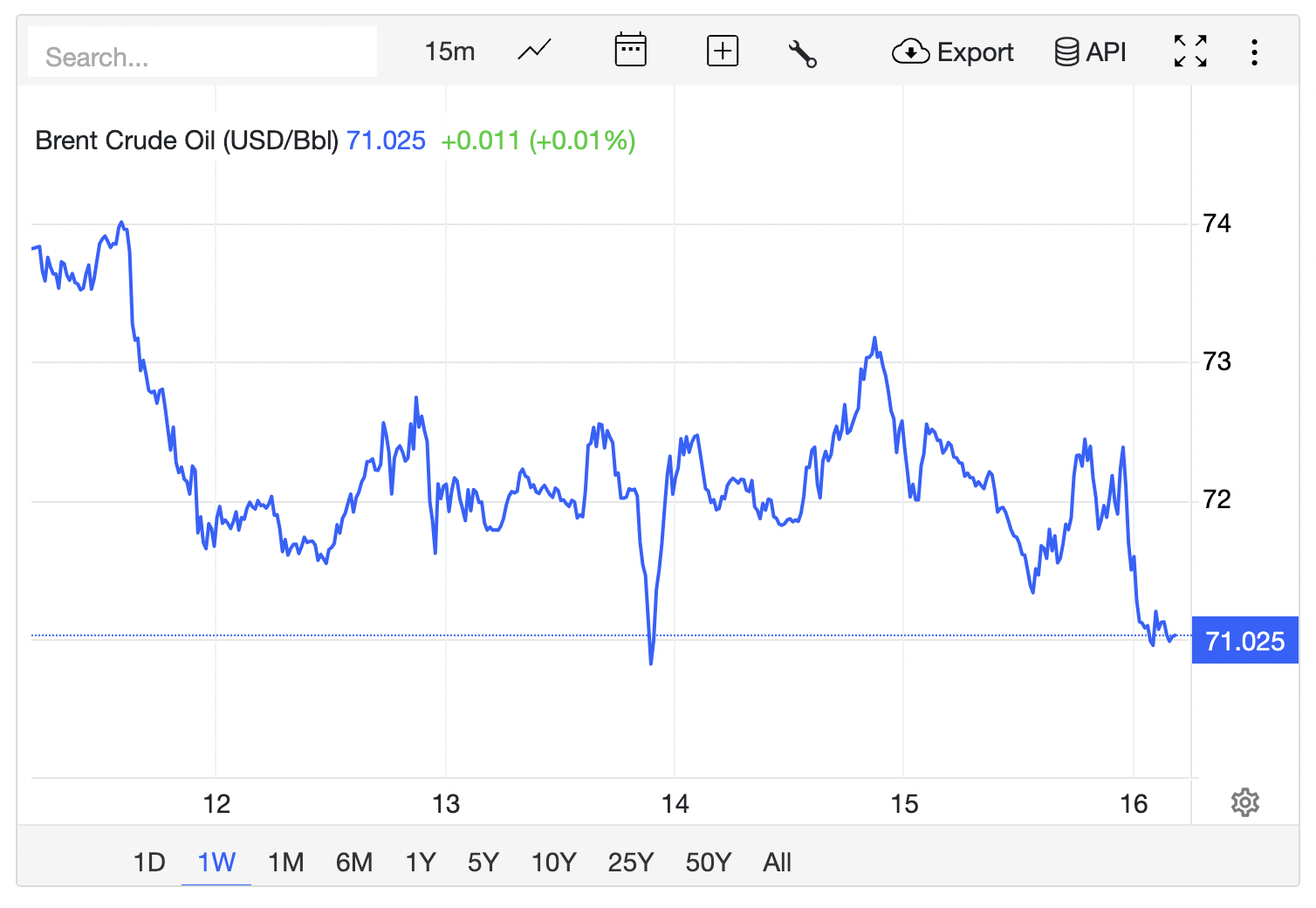Screen dimensions: 1316x908
Task: Click the 15 date axis label
Action: 905,804
